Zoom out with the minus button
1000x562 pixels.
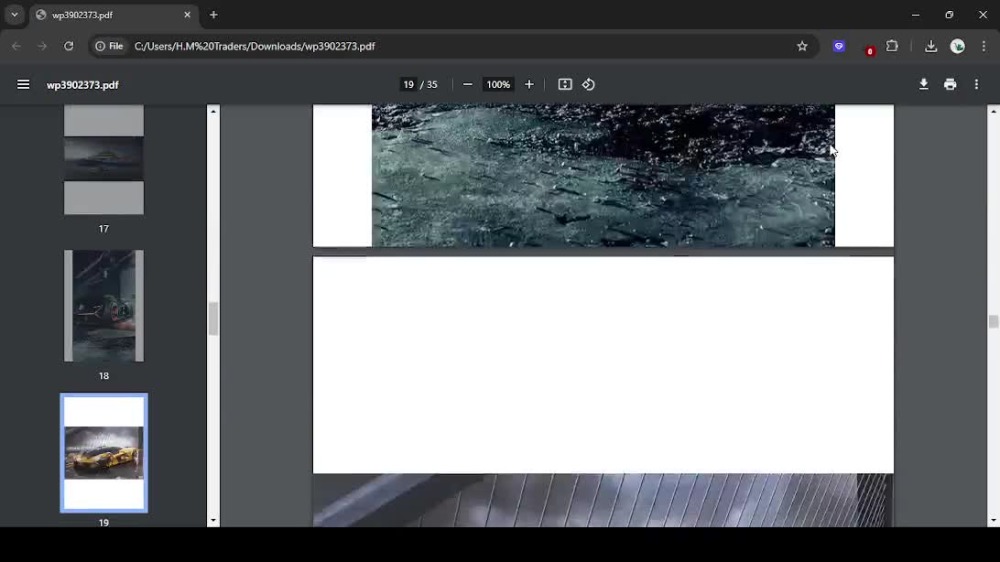tap(467, 84)
